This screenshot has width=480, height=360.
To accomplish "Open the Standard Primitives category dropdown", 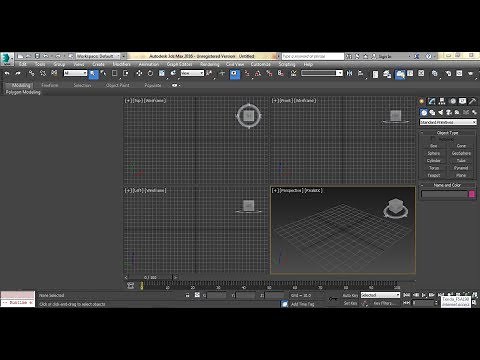I will tap(448, 122).
